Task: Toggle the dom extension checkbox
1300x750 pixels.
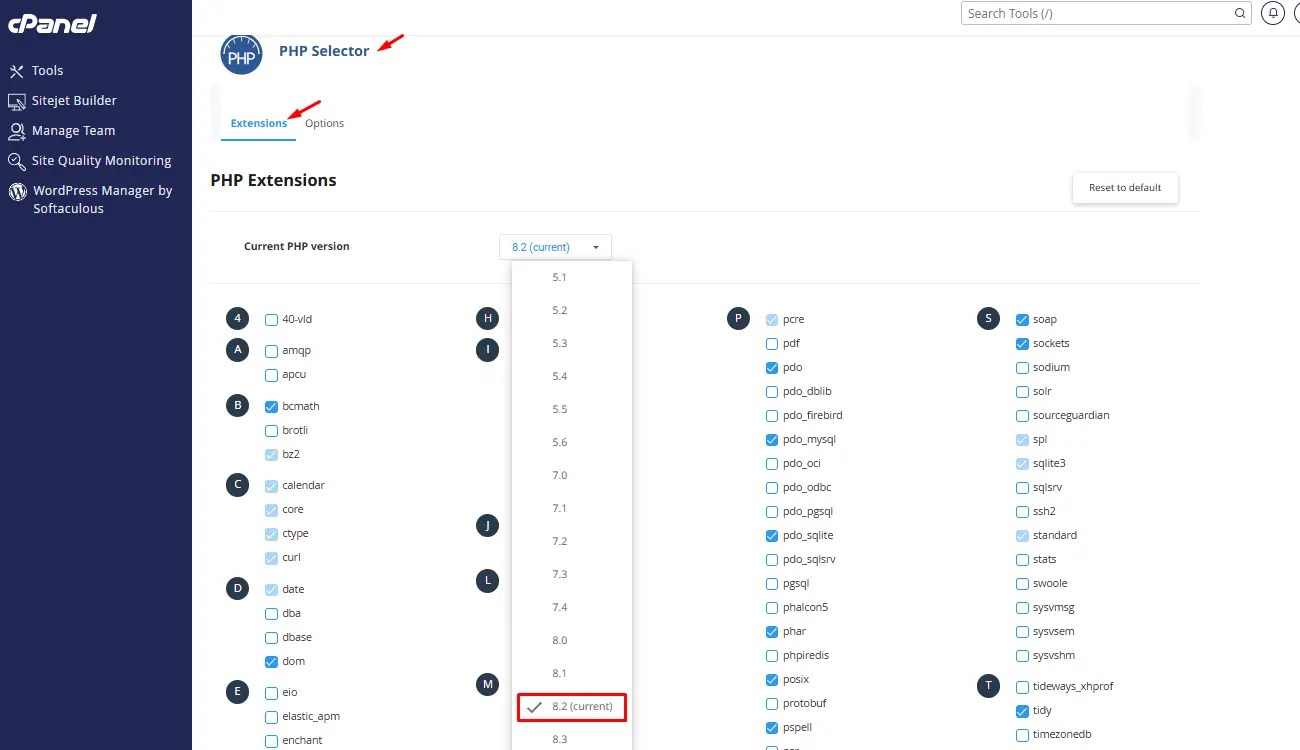Action: [x=271, y=662]
